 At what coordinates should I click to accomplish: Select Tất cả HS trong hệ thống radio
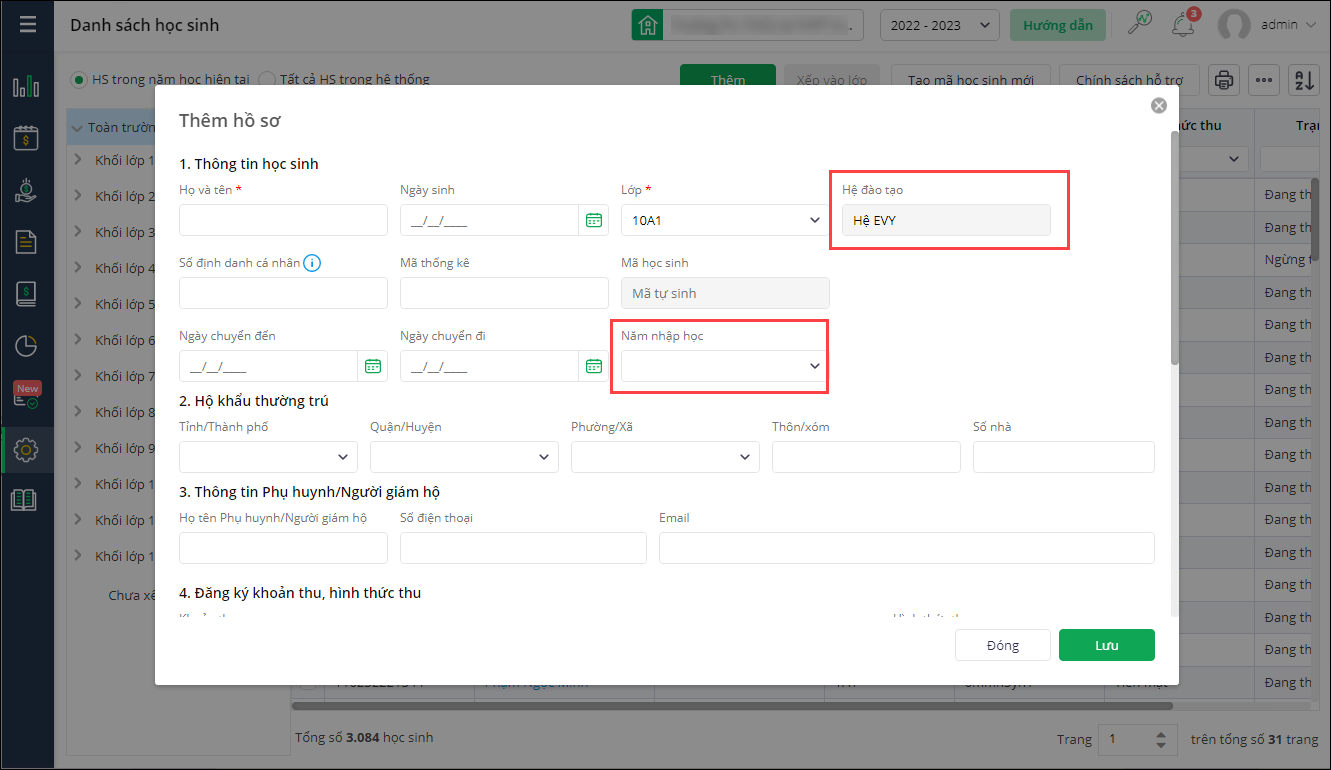[267, 79]
